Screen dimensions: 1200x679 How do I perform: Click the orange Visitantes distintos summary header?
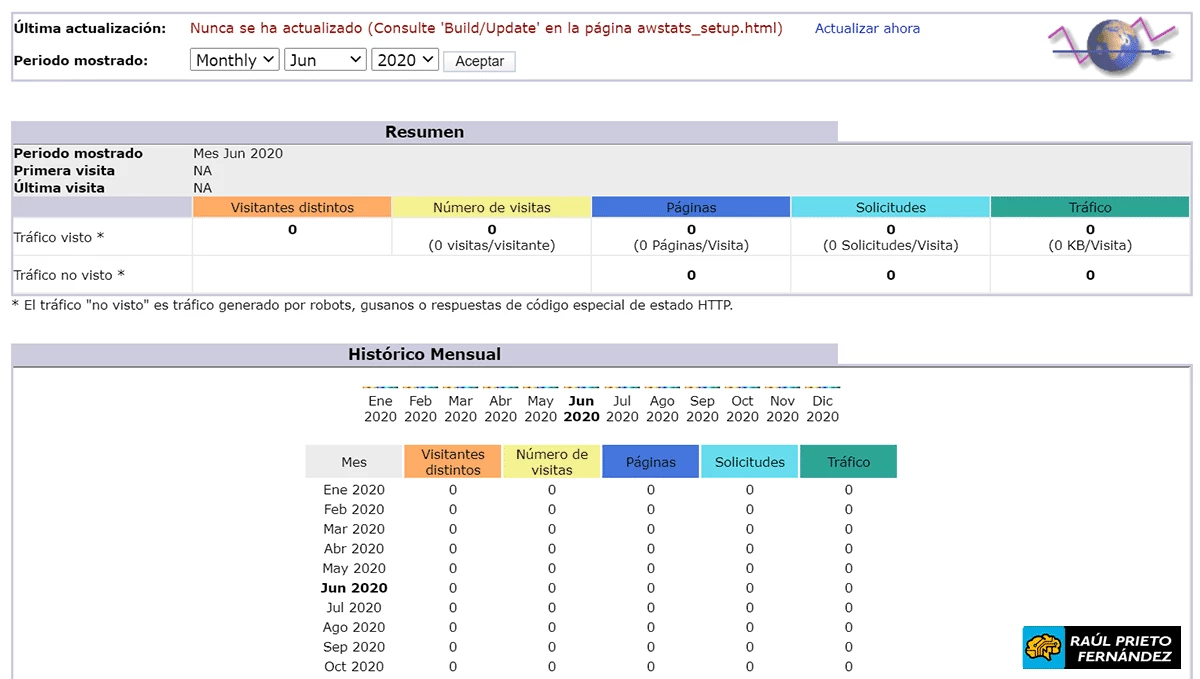(292, 207)
